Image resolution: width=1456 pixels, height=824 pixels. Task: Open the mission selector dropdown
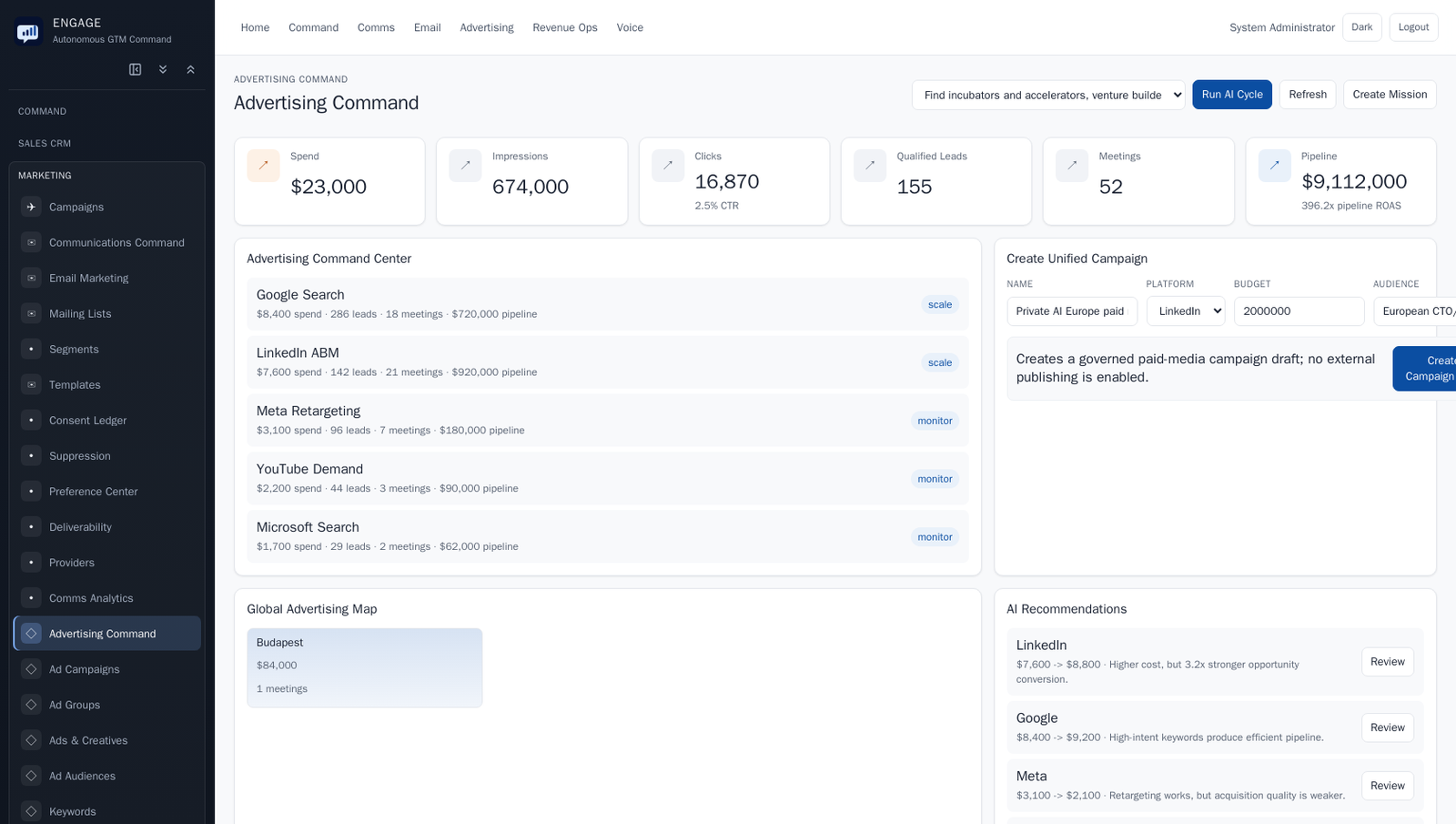tap(1048, 95)
